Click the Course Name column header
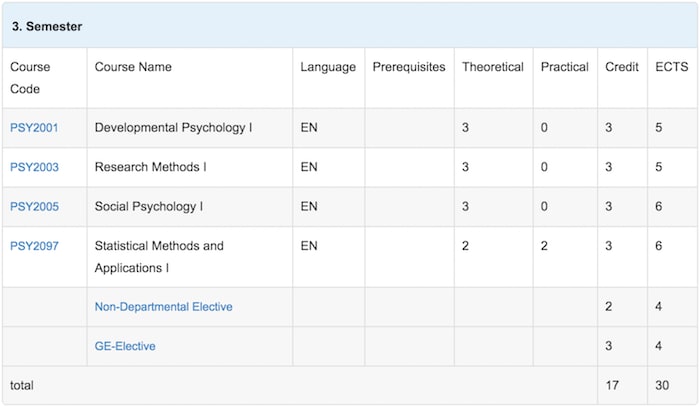This screenshot has width=700, height=406. (133, 67)
